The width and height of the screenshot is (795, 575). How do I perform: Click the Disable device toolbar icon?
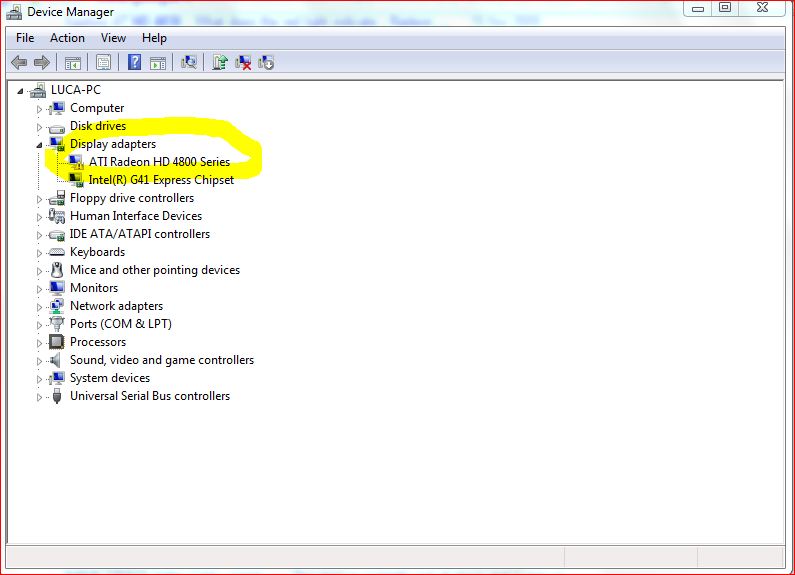pos(266,62)
